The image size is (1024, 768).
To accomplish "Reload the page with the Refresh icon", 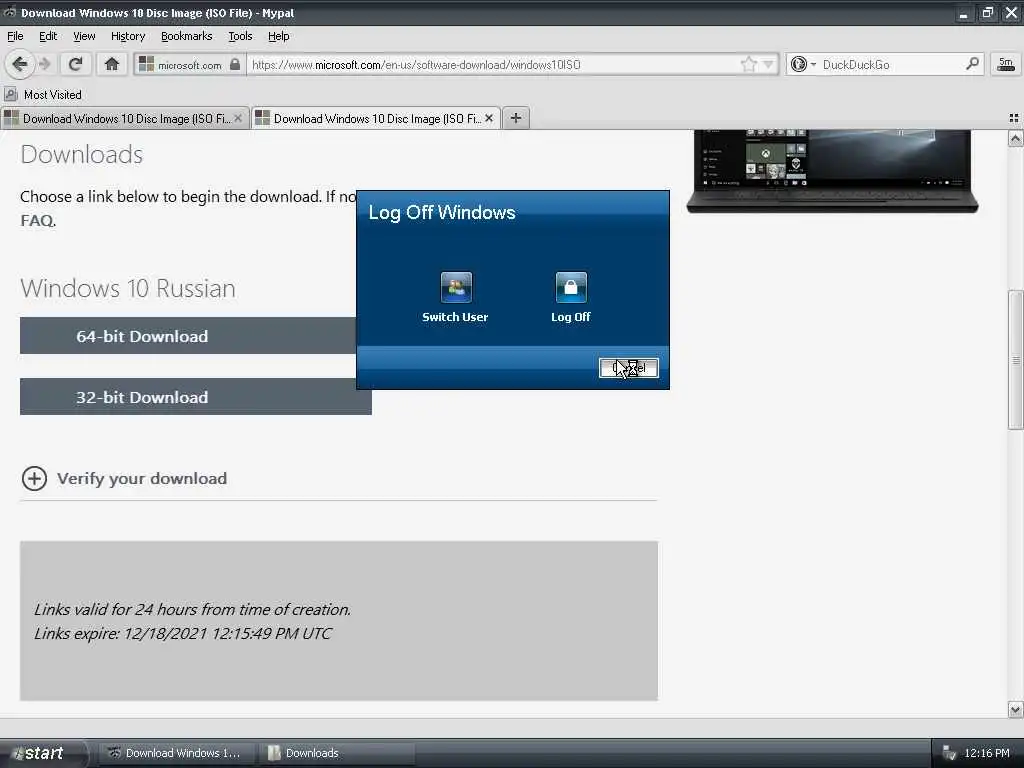I will click(75, 64).
